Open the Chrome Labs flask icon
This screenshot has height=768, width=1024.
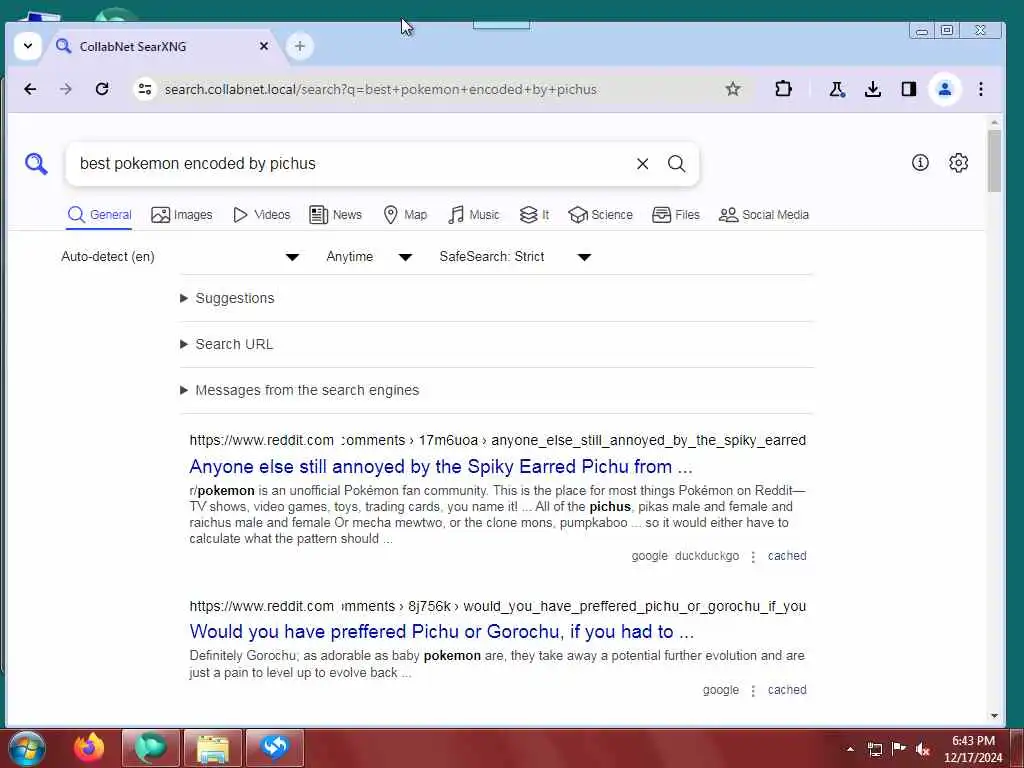point(837,89)
